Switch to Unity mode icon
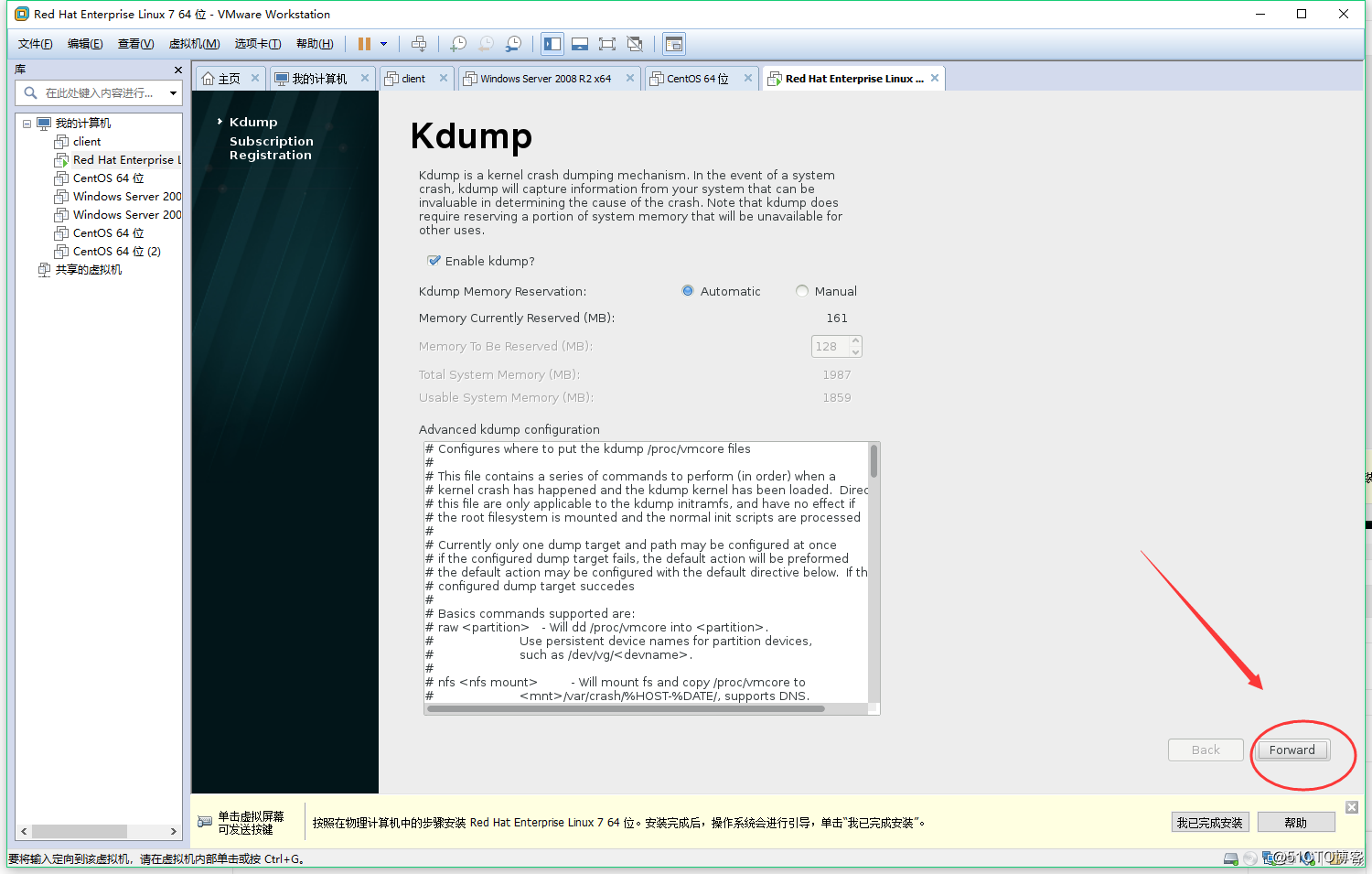1372x874 pixels. tap(635, 44)
